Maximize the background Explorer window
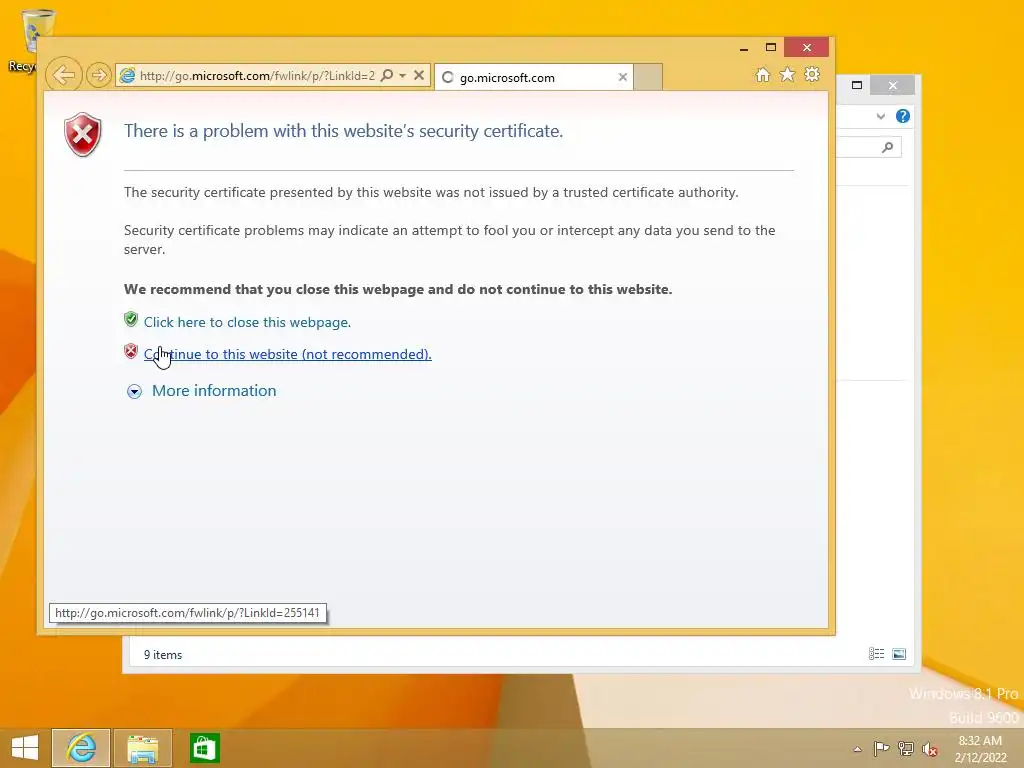The image size is (1024, 768). pyautogui.click(x=857, y=85)
